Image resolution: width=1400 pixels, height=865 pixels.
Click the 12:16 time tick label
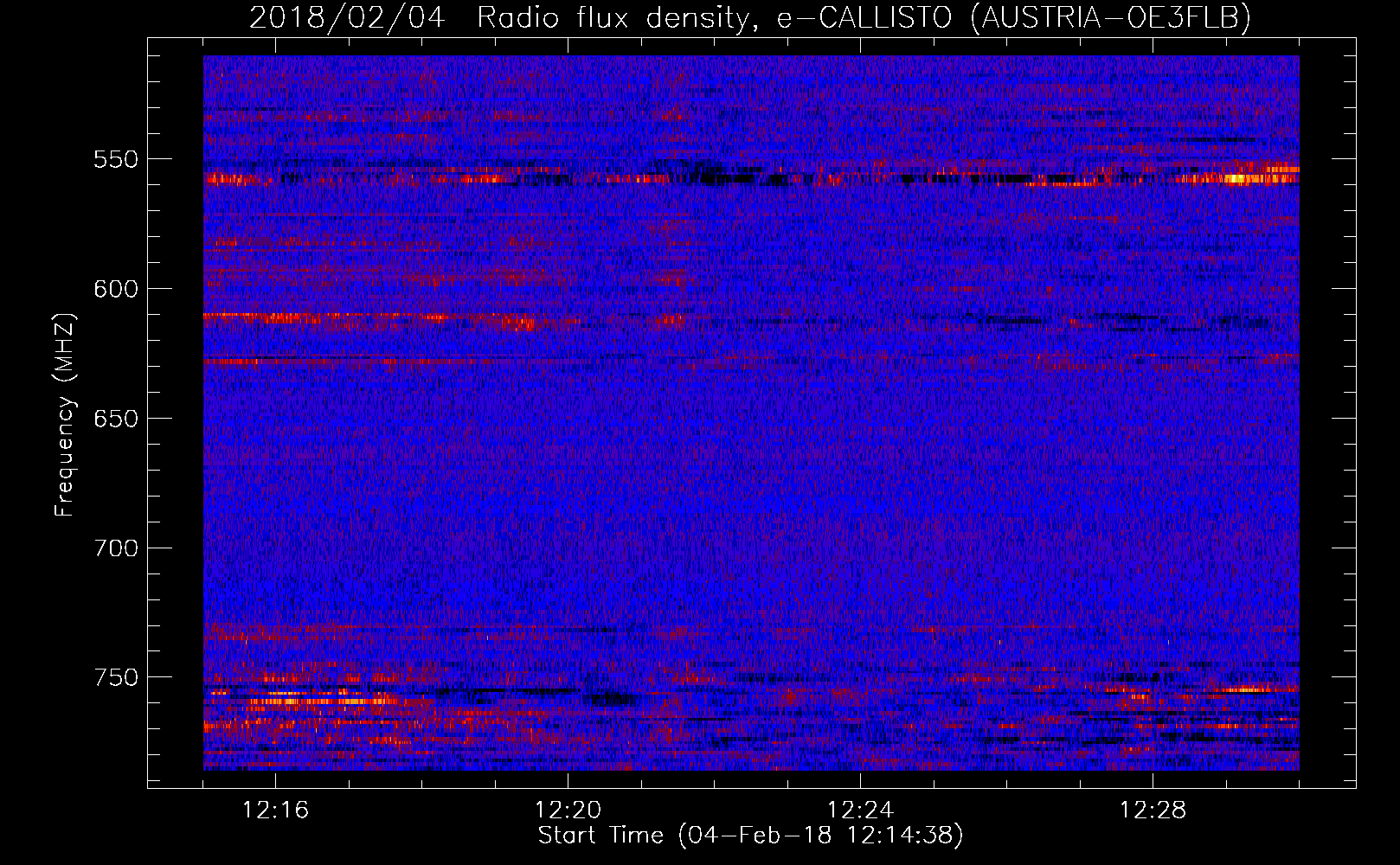tap(276, 811)
